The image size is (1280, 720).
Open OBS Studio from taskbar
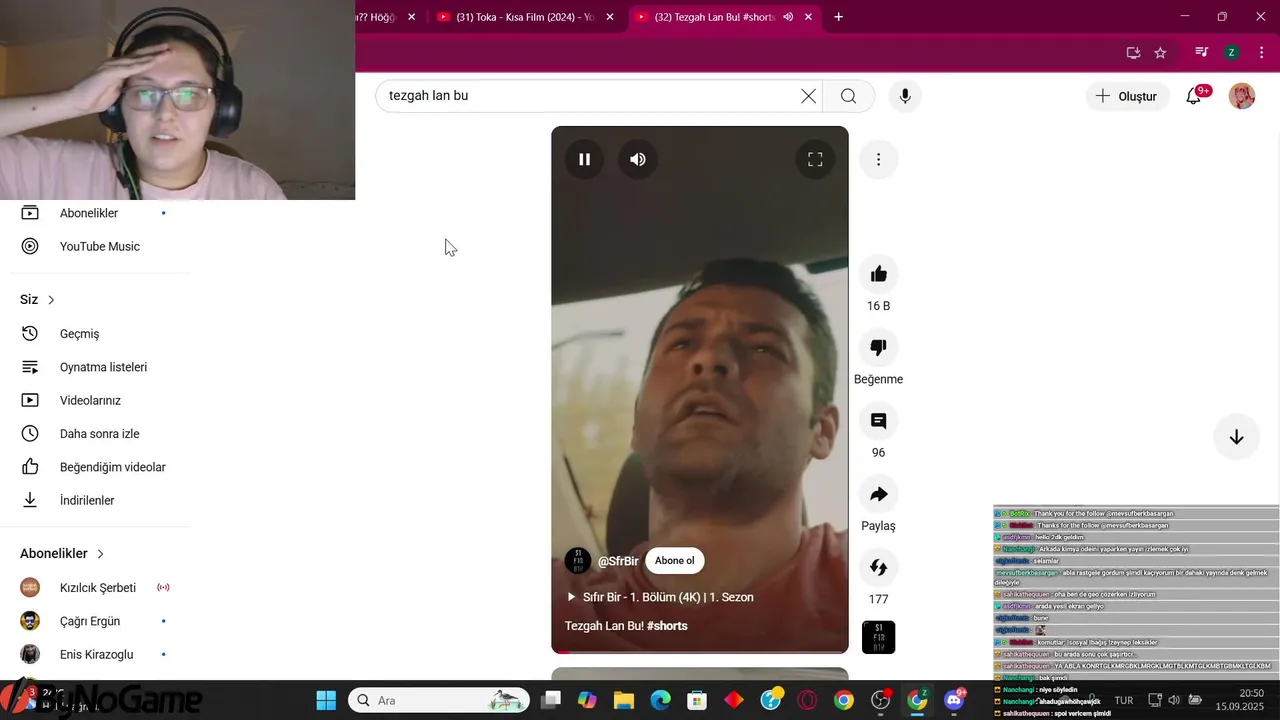click(x=881, y=700)
